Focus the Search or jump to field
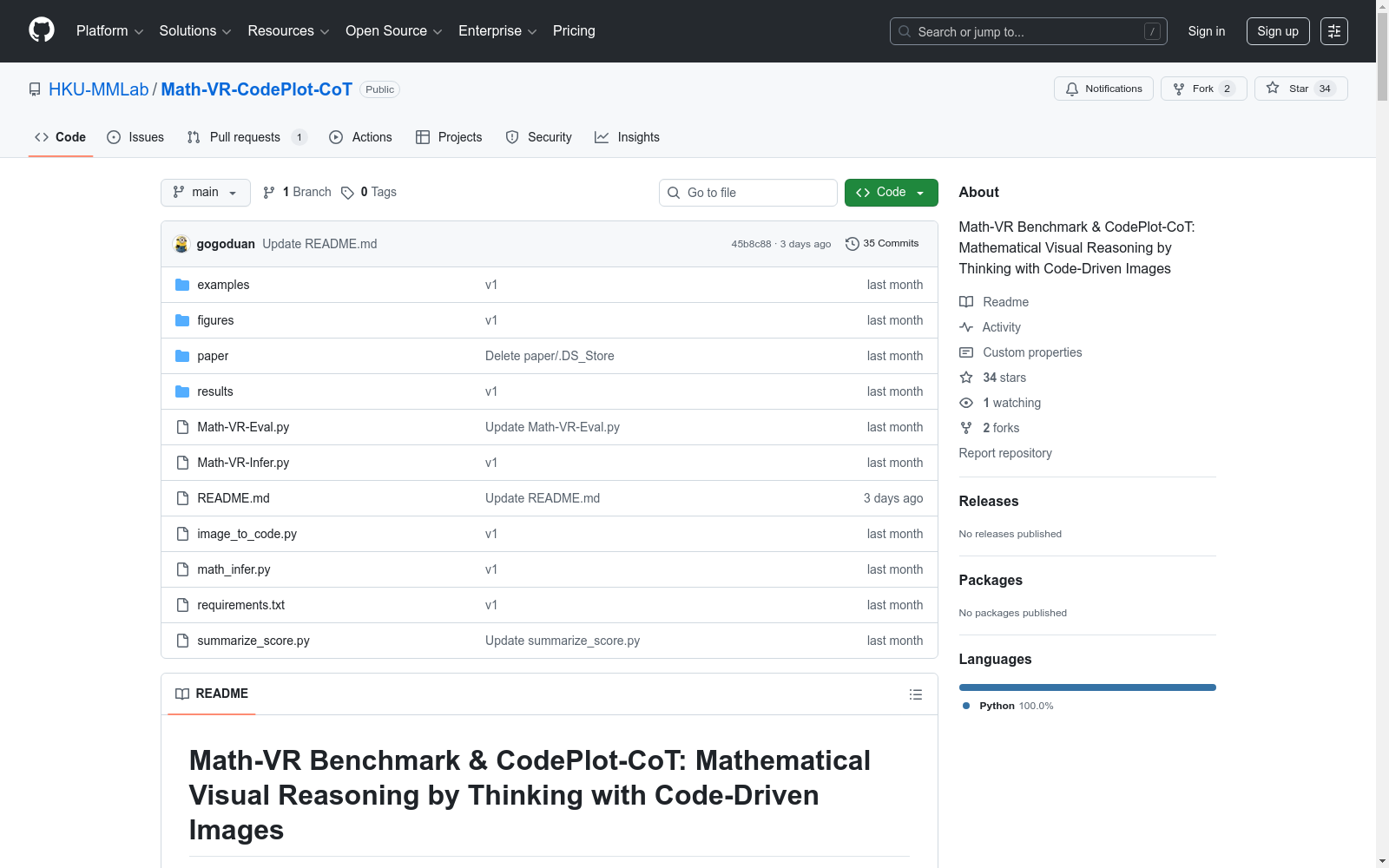 (1029, 31)
